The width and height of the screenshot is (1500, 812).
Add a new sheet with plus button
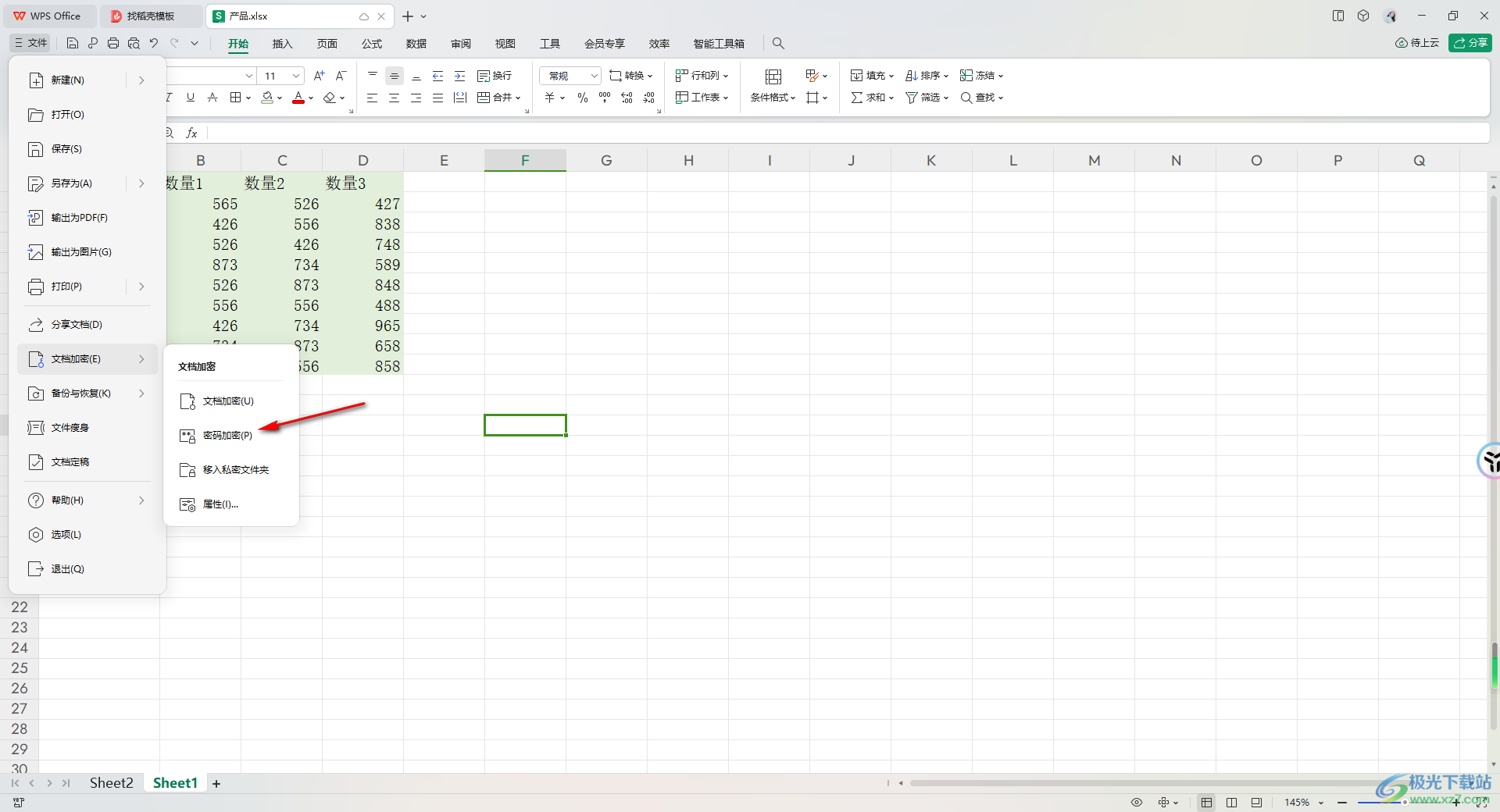click(x=216, y=784)
